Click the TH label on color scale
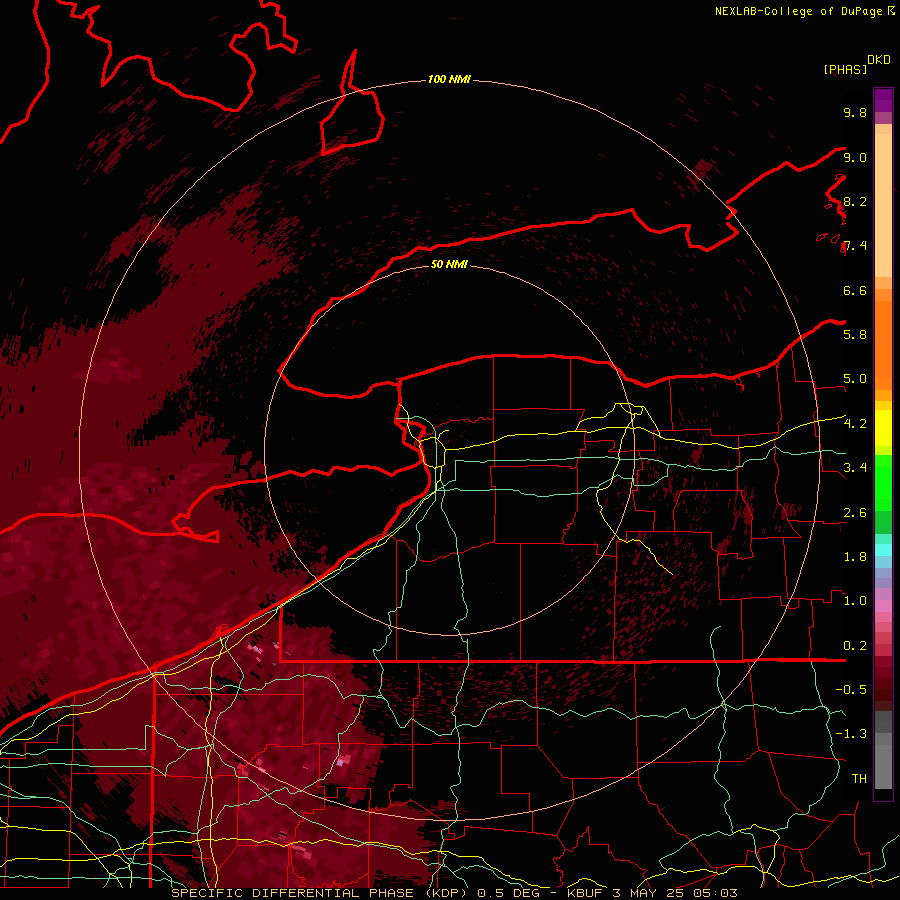 coord(859,778)
